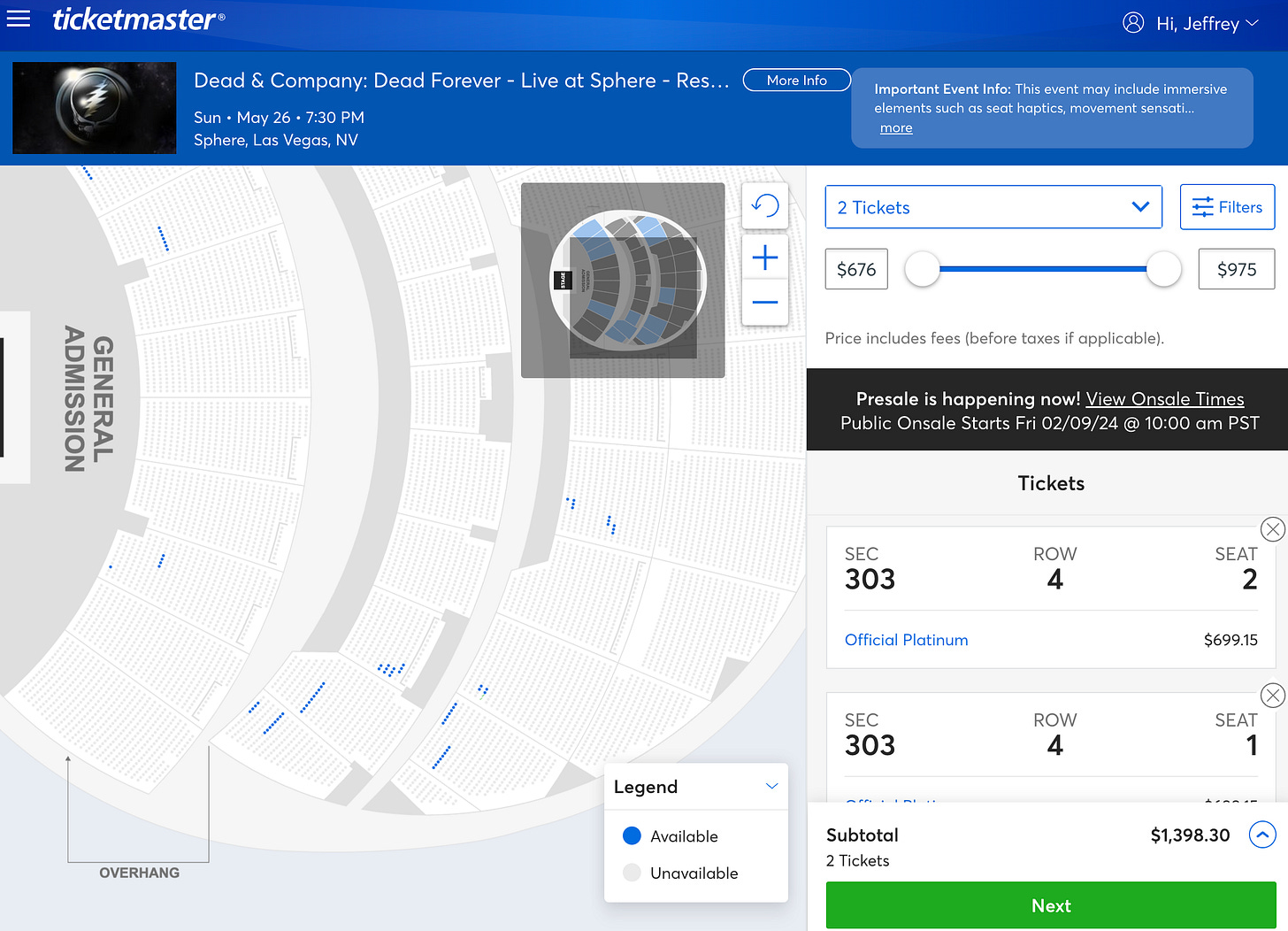Open the user account profile icon
This screenshot has width=1288, height=931.
coord(1133,23)
